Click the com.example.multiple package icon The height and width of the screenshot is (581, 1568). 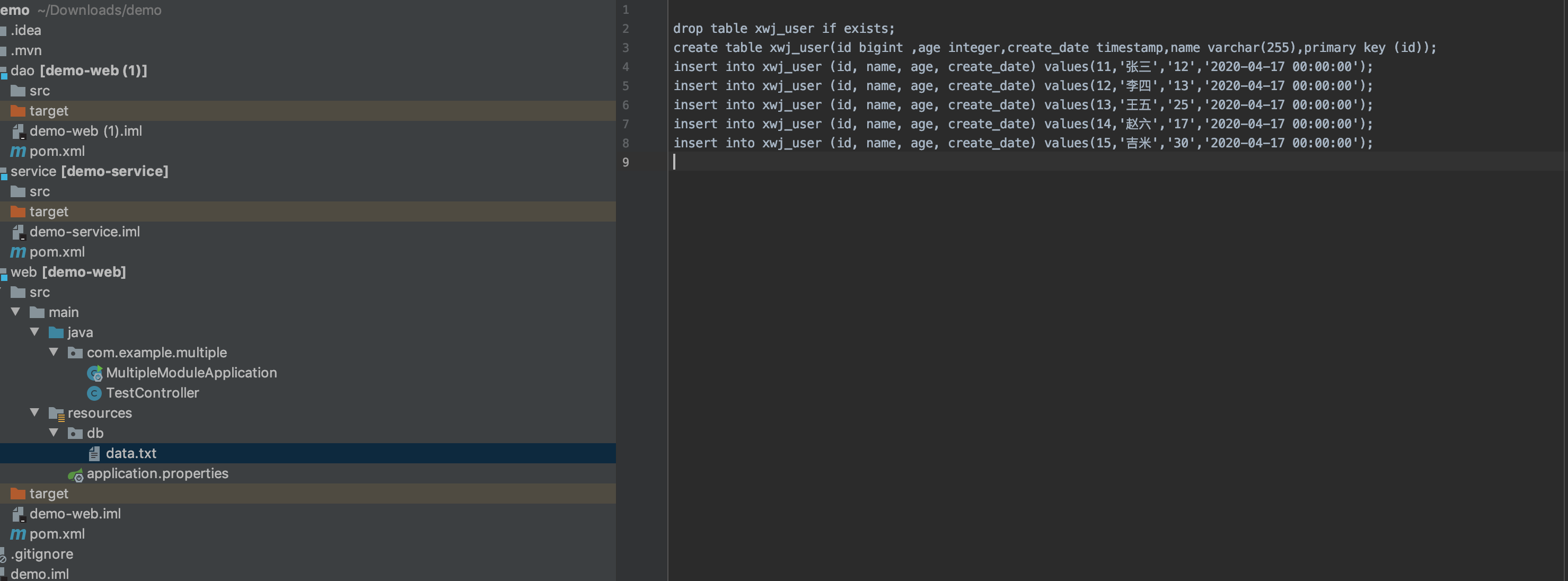(75, 353)
